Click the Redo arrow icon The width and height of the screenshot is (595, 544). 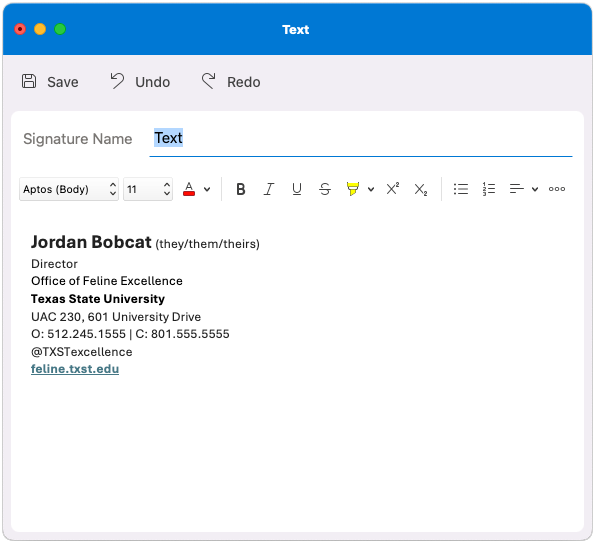[209, 81]
